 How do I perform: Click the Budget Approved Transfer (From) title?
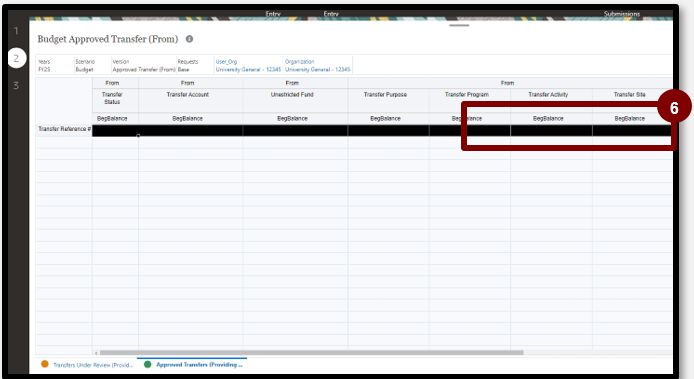108,39
